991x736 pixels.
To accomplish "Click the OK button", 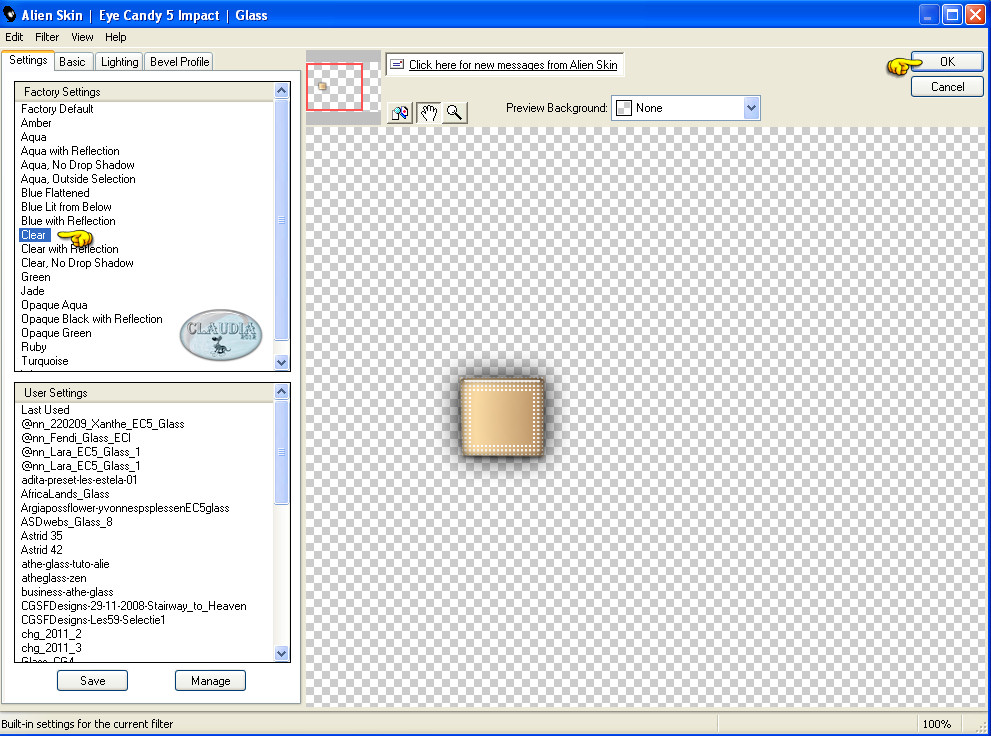I will (x=947, y=62).
